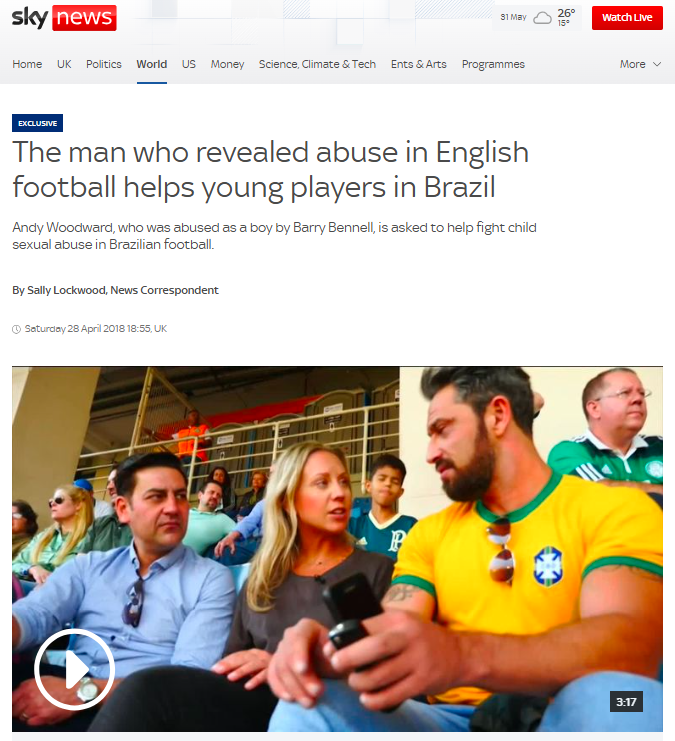
Task: Open the Home section
Action: coord(27,64)
